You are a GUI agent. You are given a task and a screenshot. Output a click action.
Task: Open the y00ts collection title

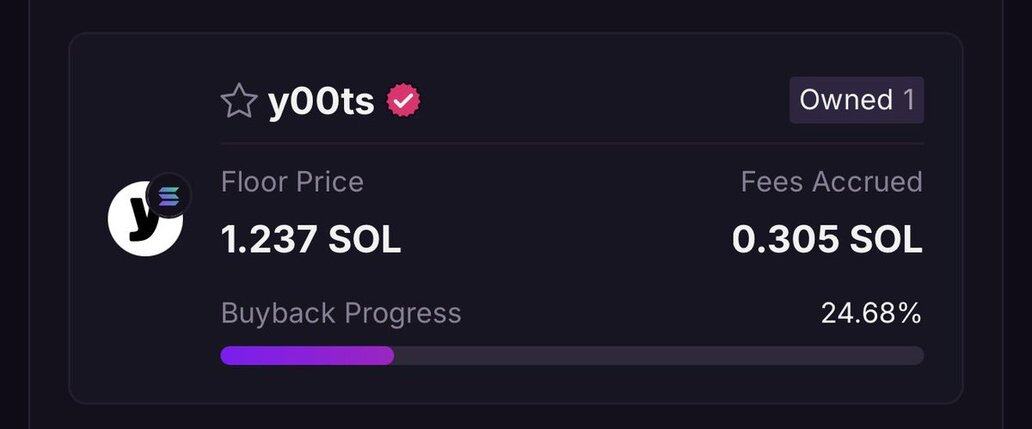pos(321,102)
